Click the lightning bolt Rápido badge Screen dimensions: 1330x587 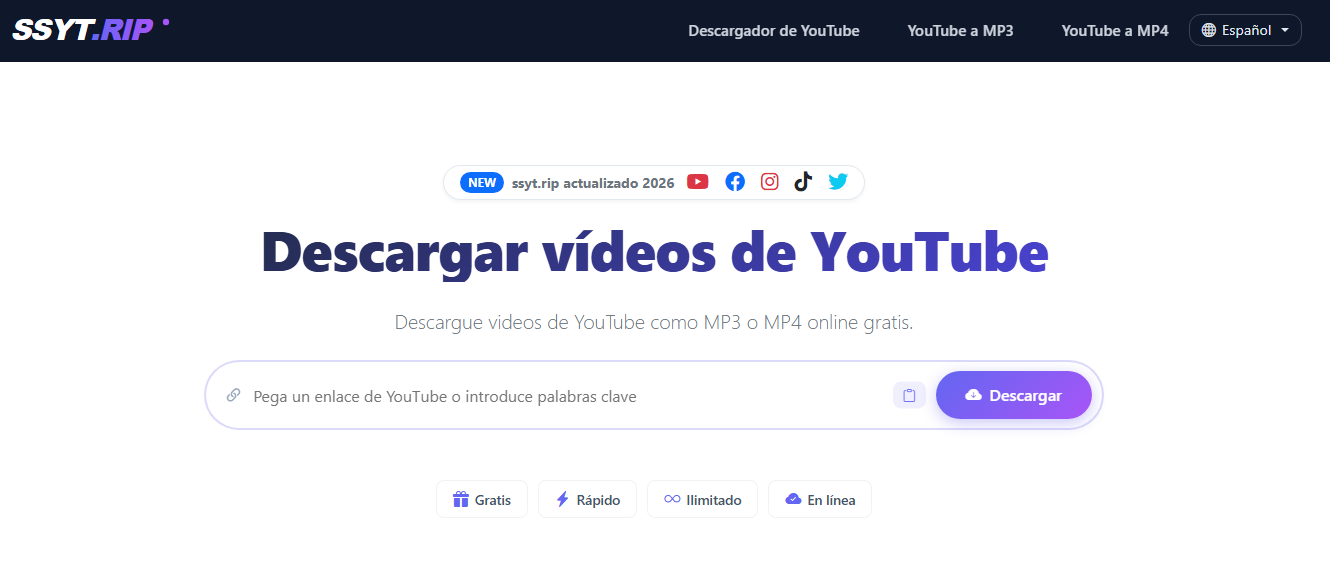click(x=588, y=500)
